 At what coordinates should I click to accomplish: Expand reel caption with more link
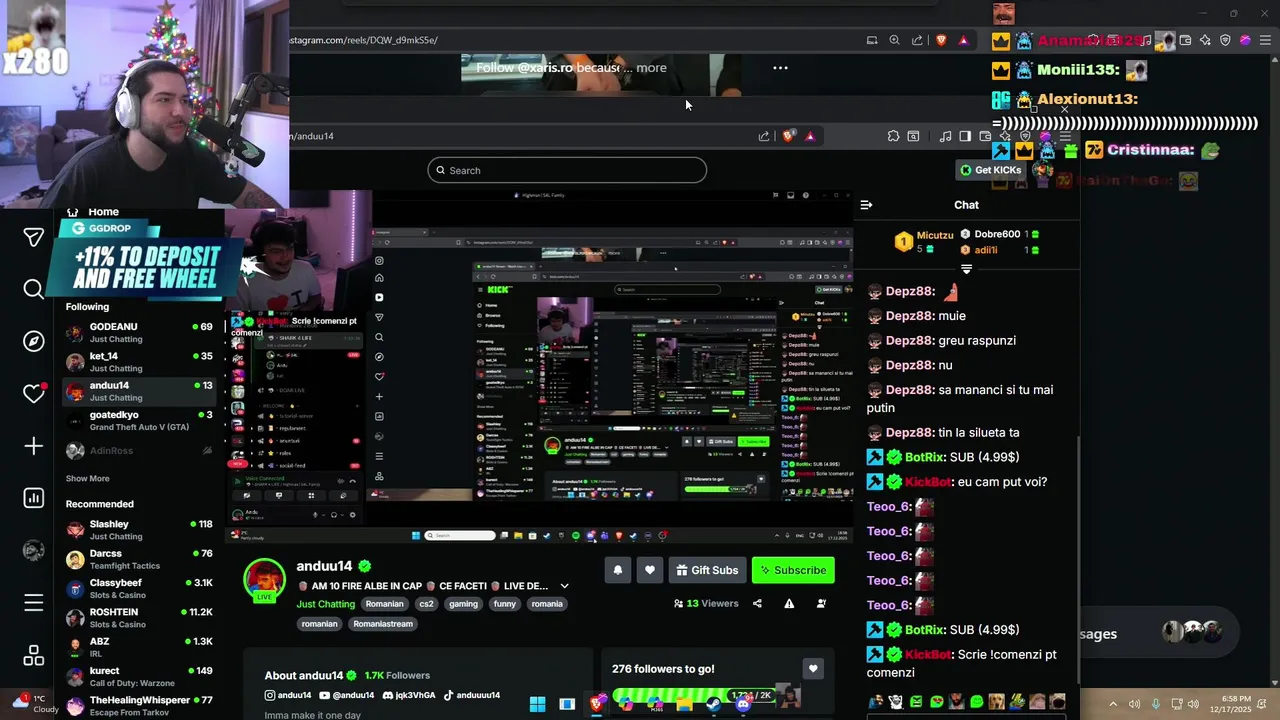651,68
